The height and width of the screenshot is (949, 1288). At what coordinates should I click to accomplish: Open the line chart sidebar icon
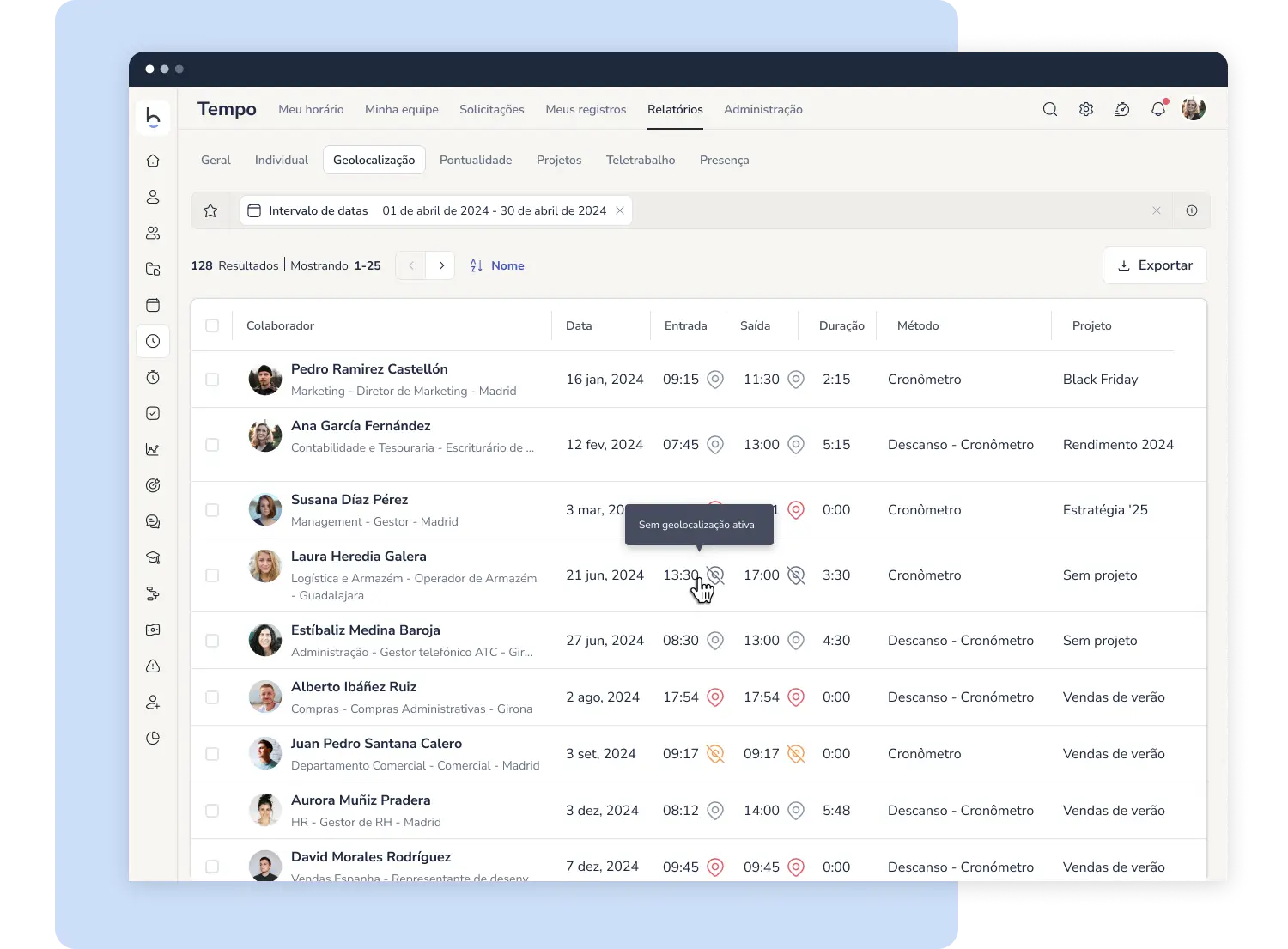[153, 449]
